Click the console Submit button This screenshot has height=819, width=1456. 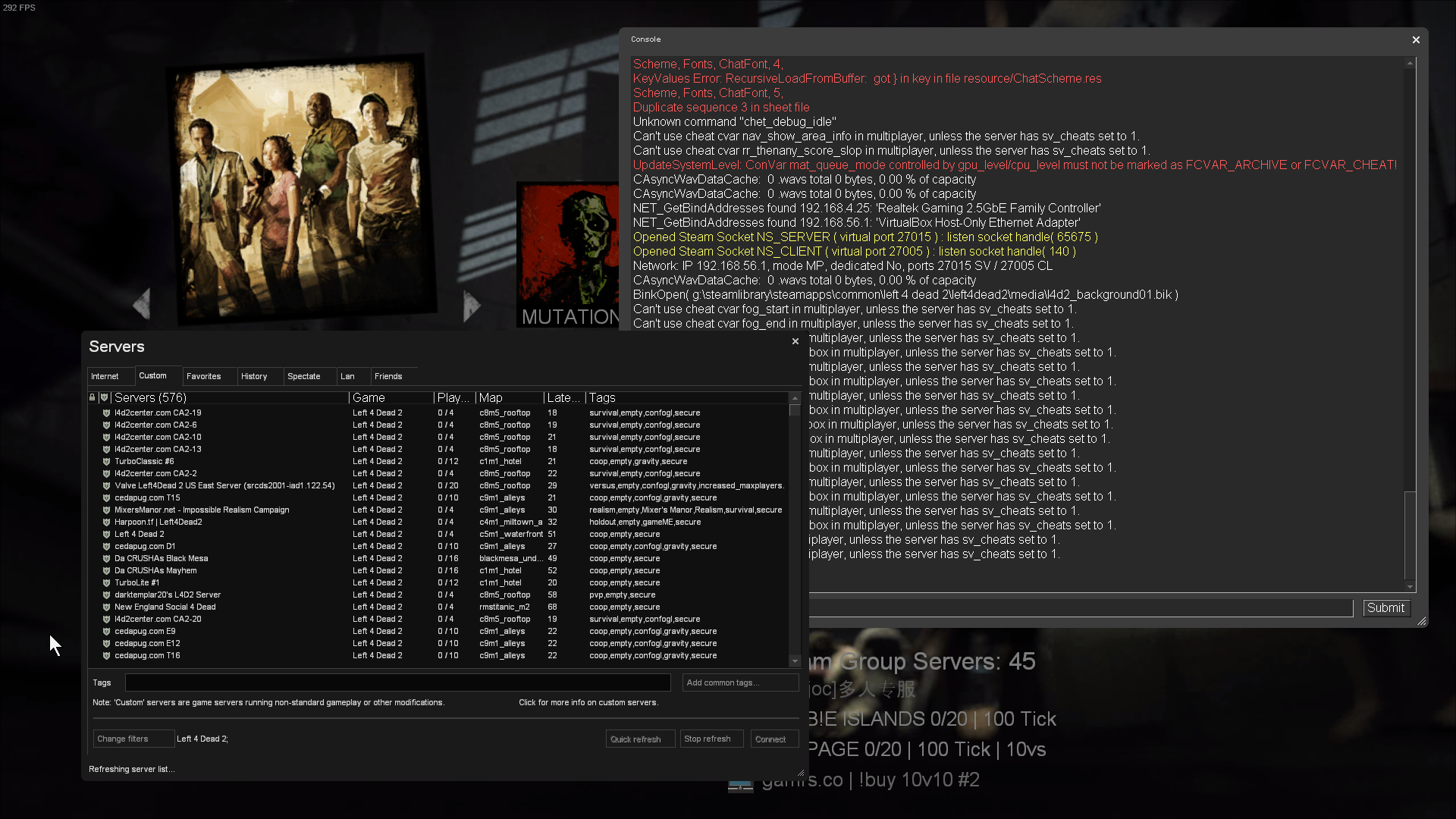(x=1385, y=607)
